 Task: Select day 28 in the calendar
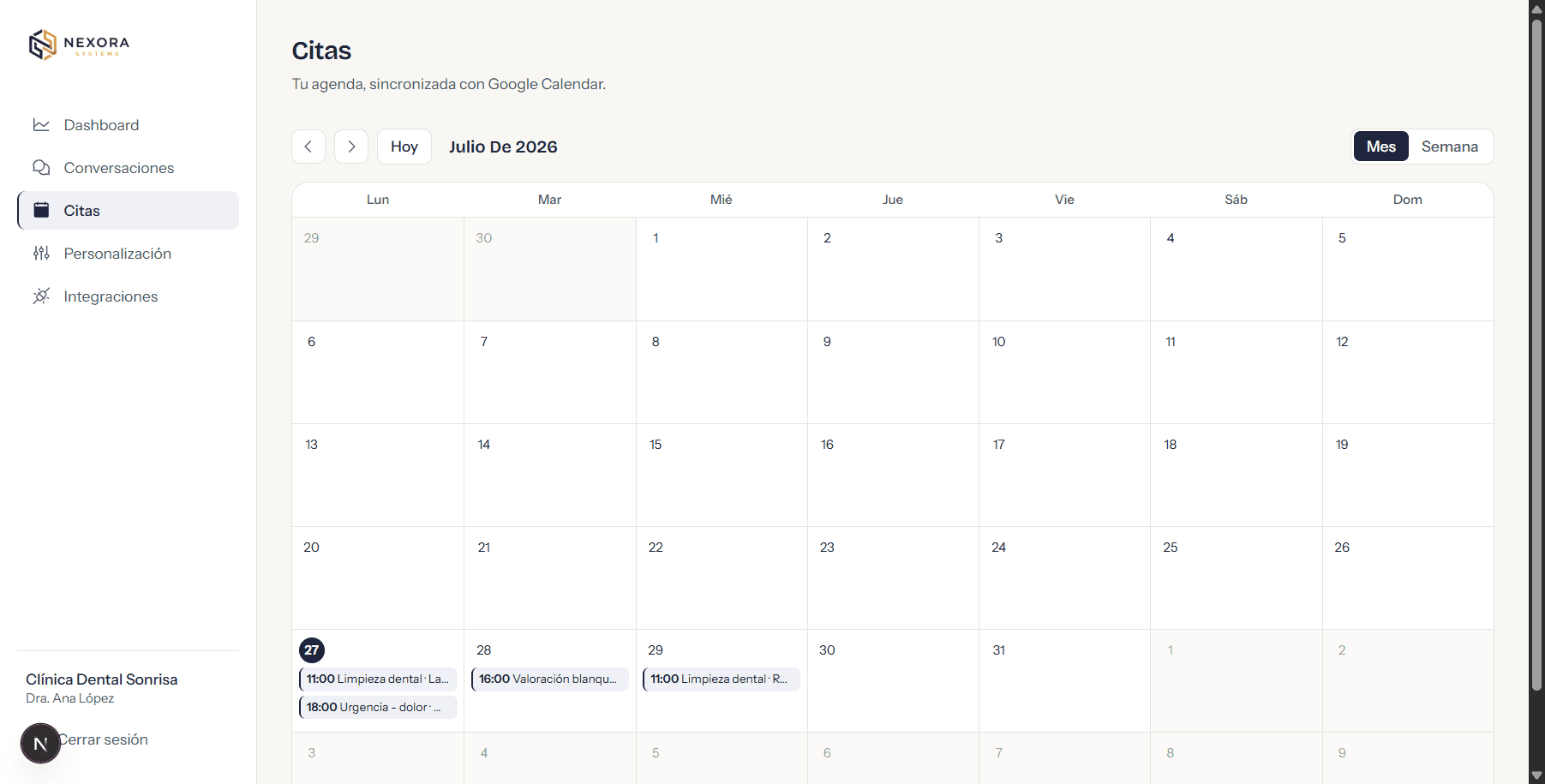coord(484,650)
